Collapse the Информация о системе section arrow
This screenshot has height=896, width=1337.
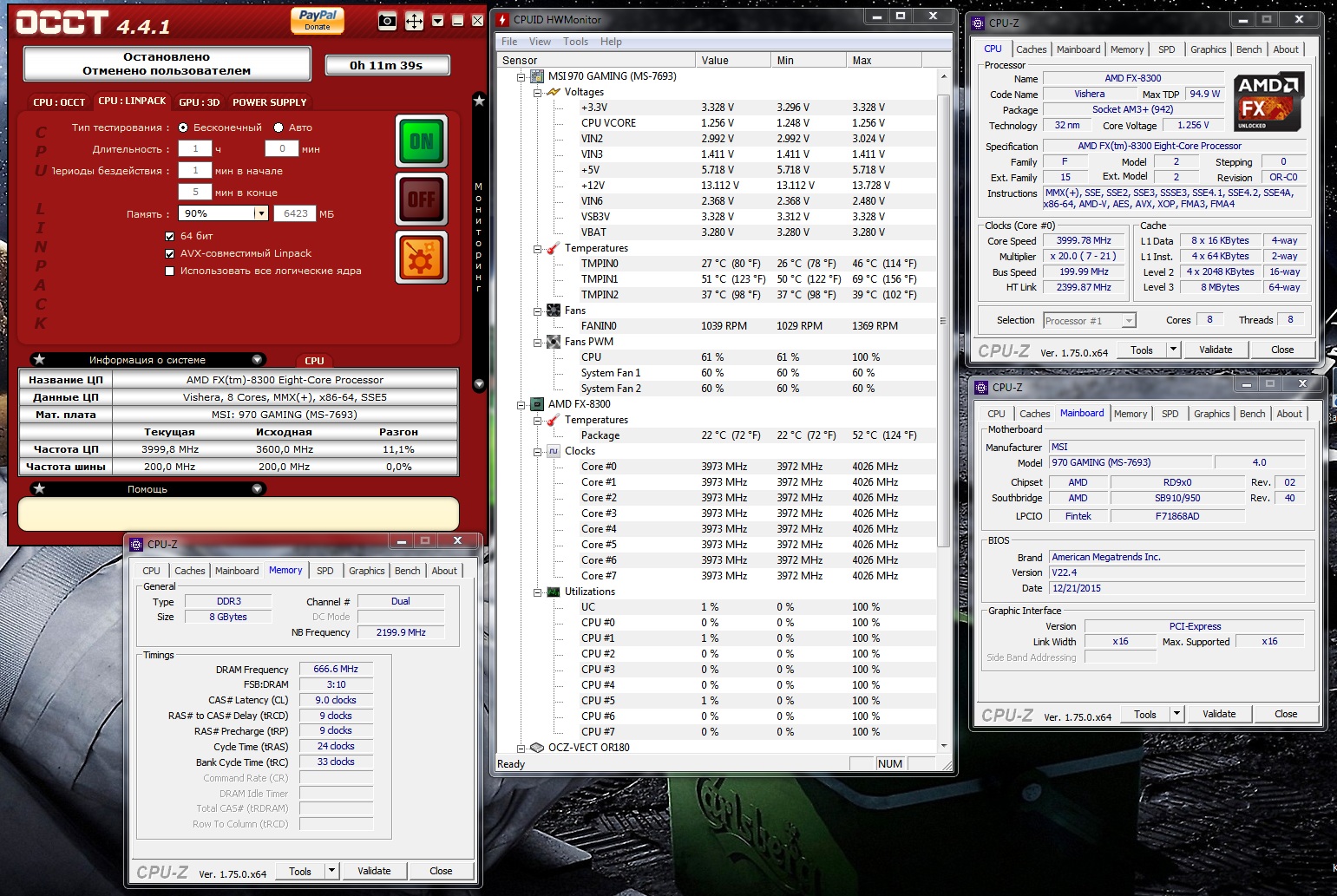click(258, 360)
